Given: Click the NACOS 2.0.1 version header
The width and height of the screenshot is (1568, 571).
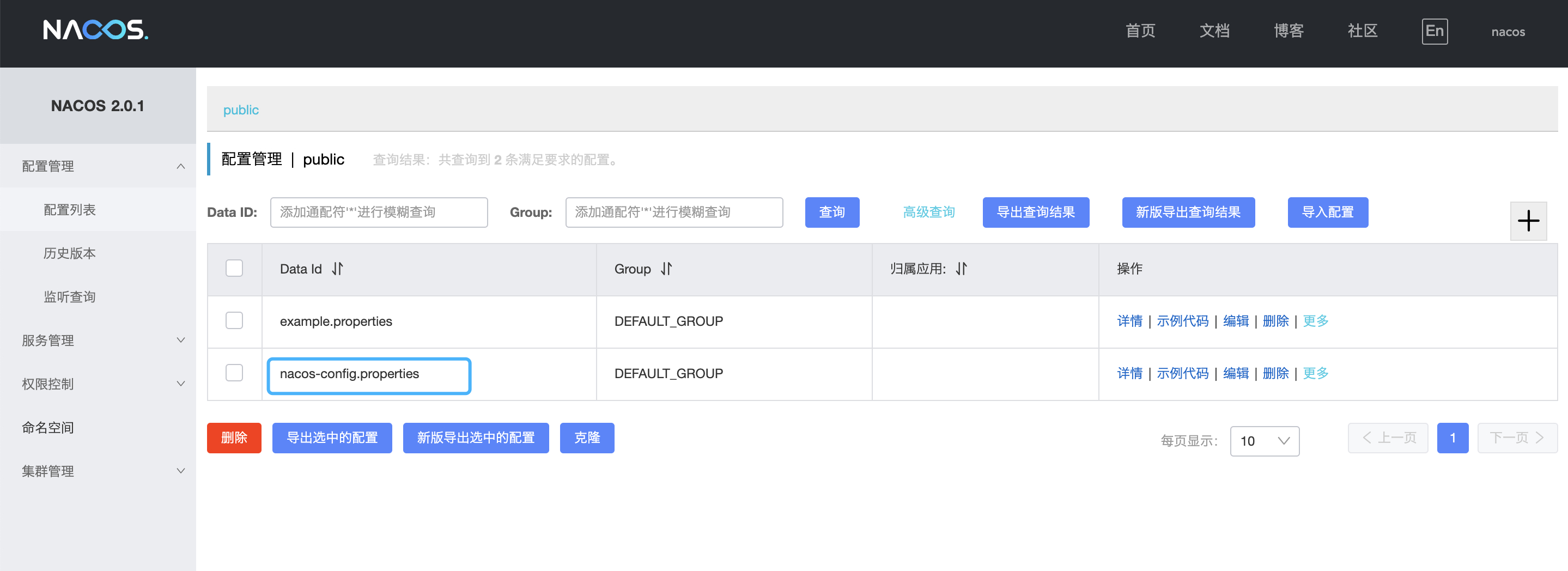Looking at the screenshot, I should [x=98, y=105].
